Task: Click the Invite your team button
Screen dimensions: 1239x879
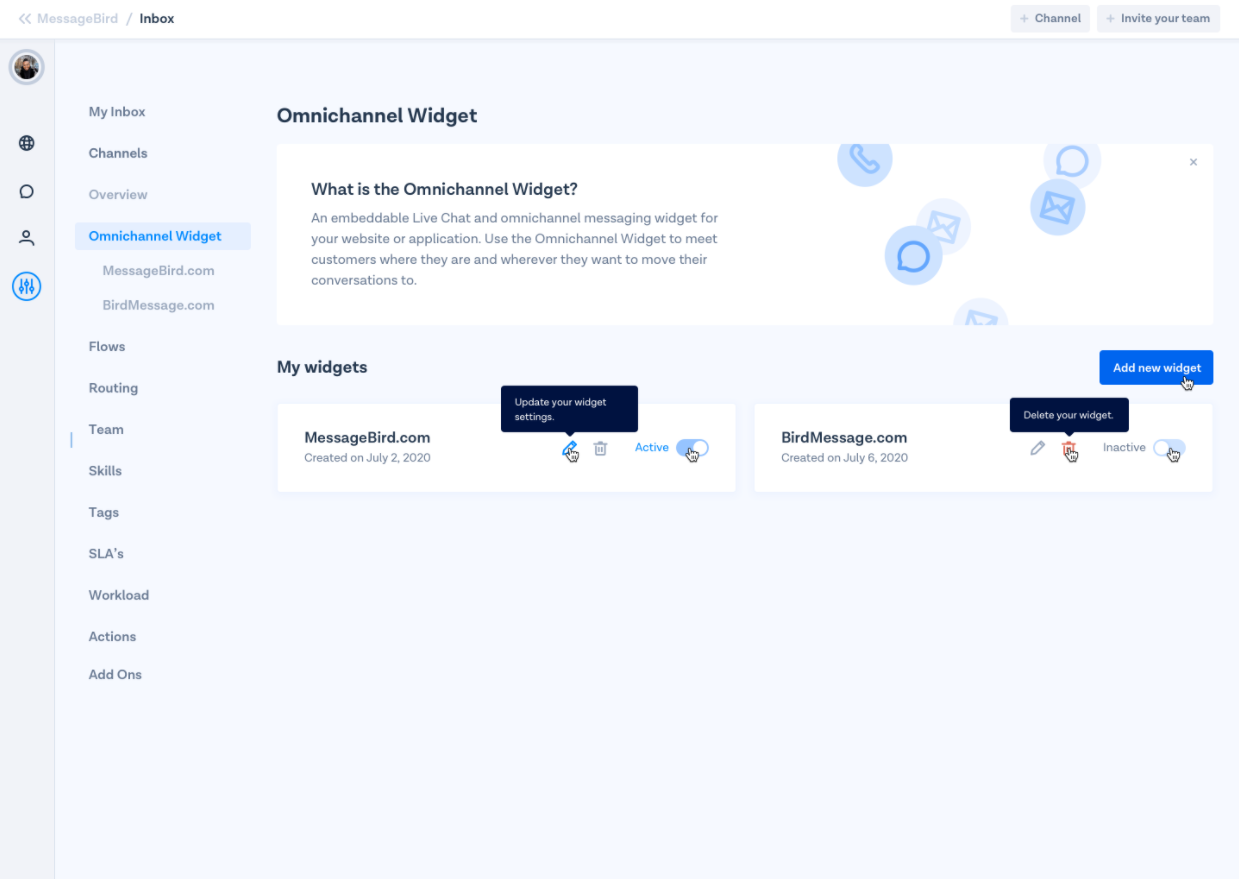Action: (x=1158, y=18)
